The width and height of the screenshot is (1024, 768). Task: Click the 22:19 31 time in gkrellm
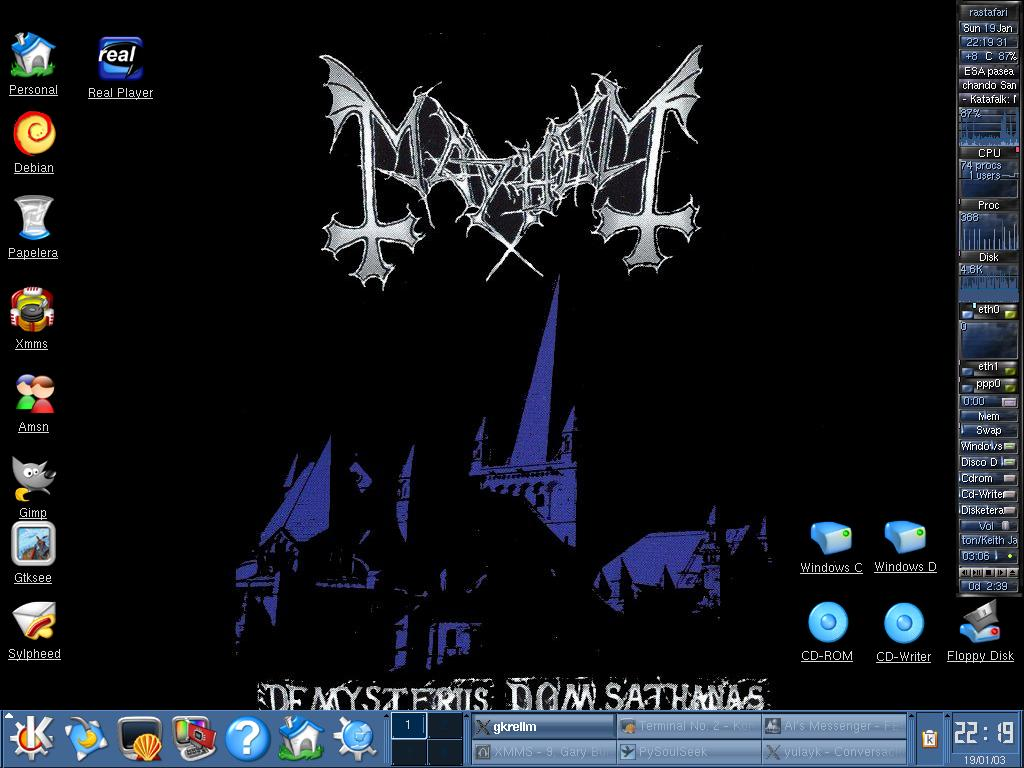tap(988, 42)
